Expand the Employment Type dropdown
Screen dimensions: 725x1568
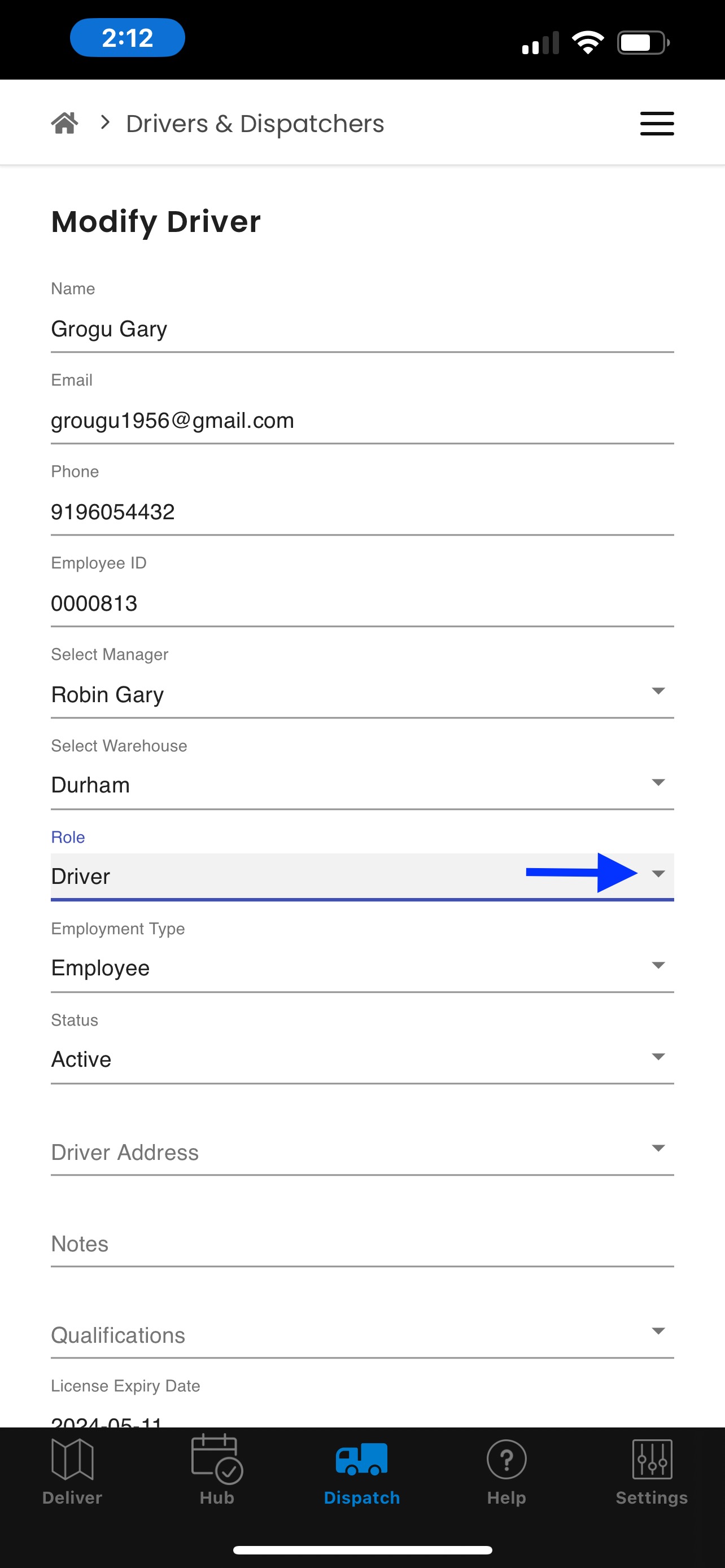tap(362, 968)
